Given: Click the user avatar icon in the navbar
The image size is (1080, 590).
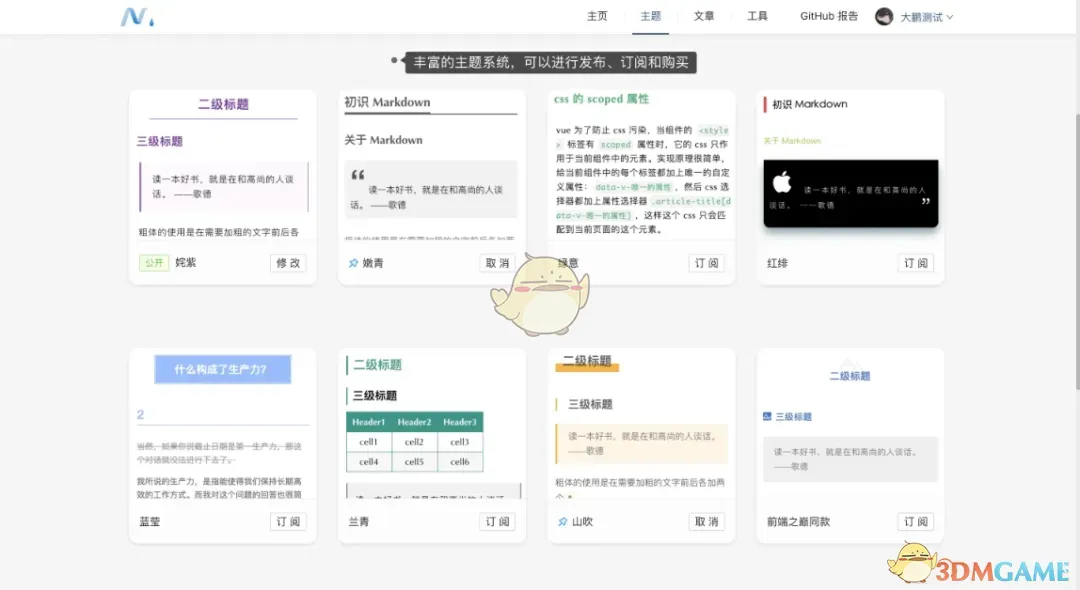Looking at the screenshot, I should tap(882, 16).
